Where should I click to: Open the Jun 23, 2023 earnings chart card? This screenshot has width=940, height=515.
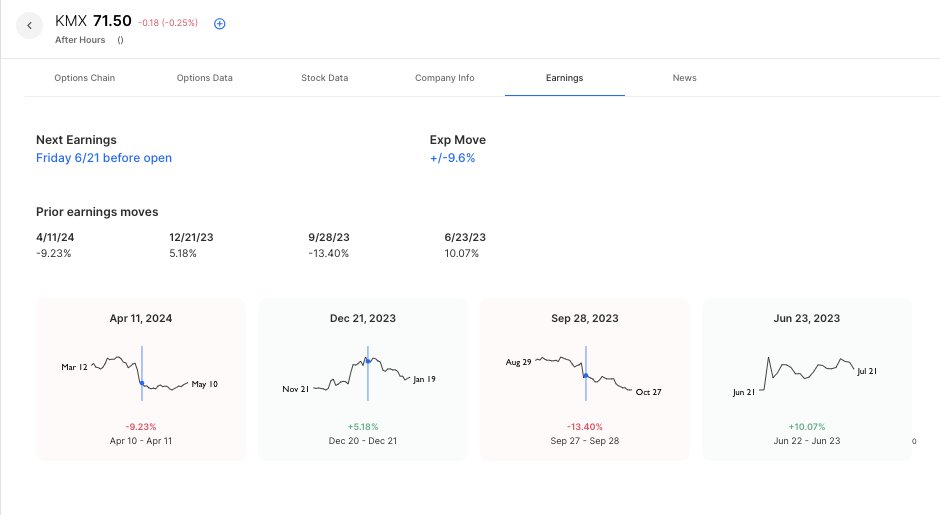point(807,379)
